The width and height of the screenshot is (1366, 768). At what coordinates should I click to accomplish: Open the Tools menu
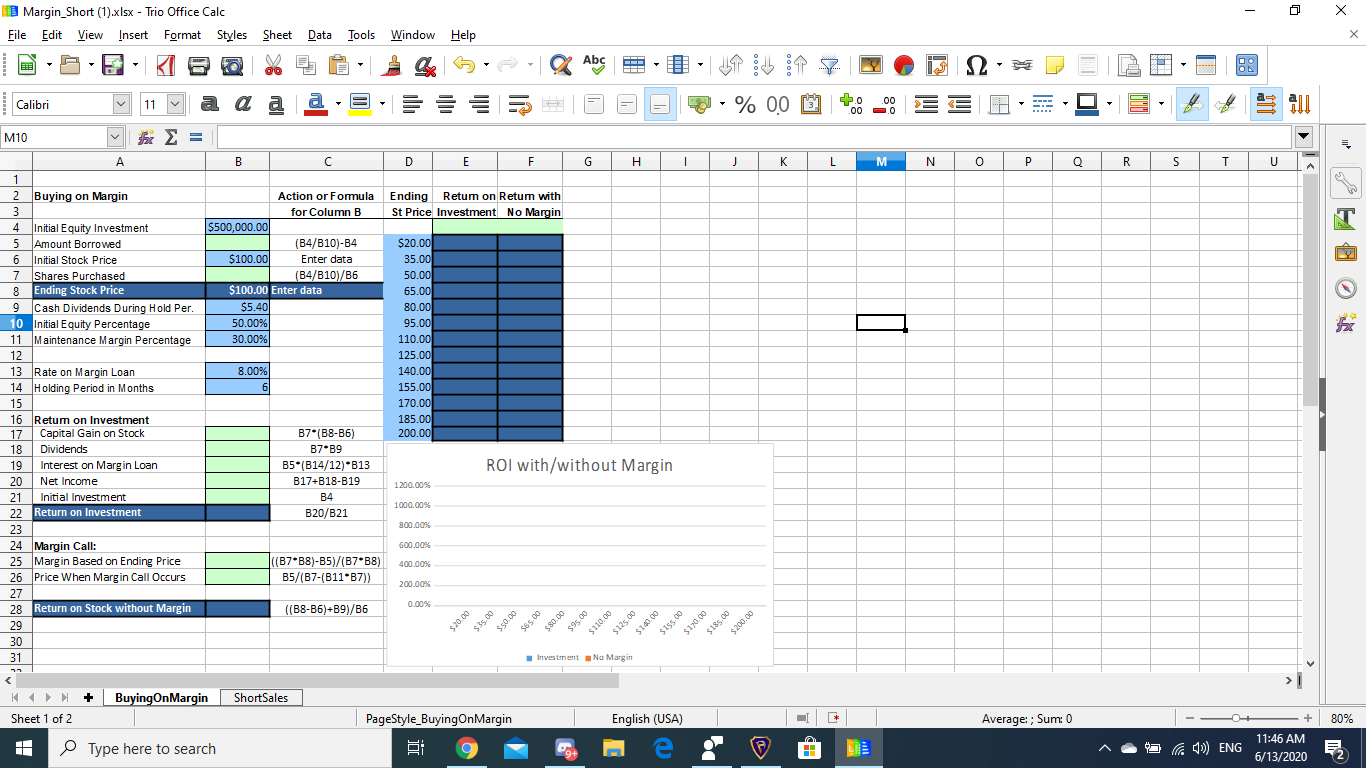361,35
